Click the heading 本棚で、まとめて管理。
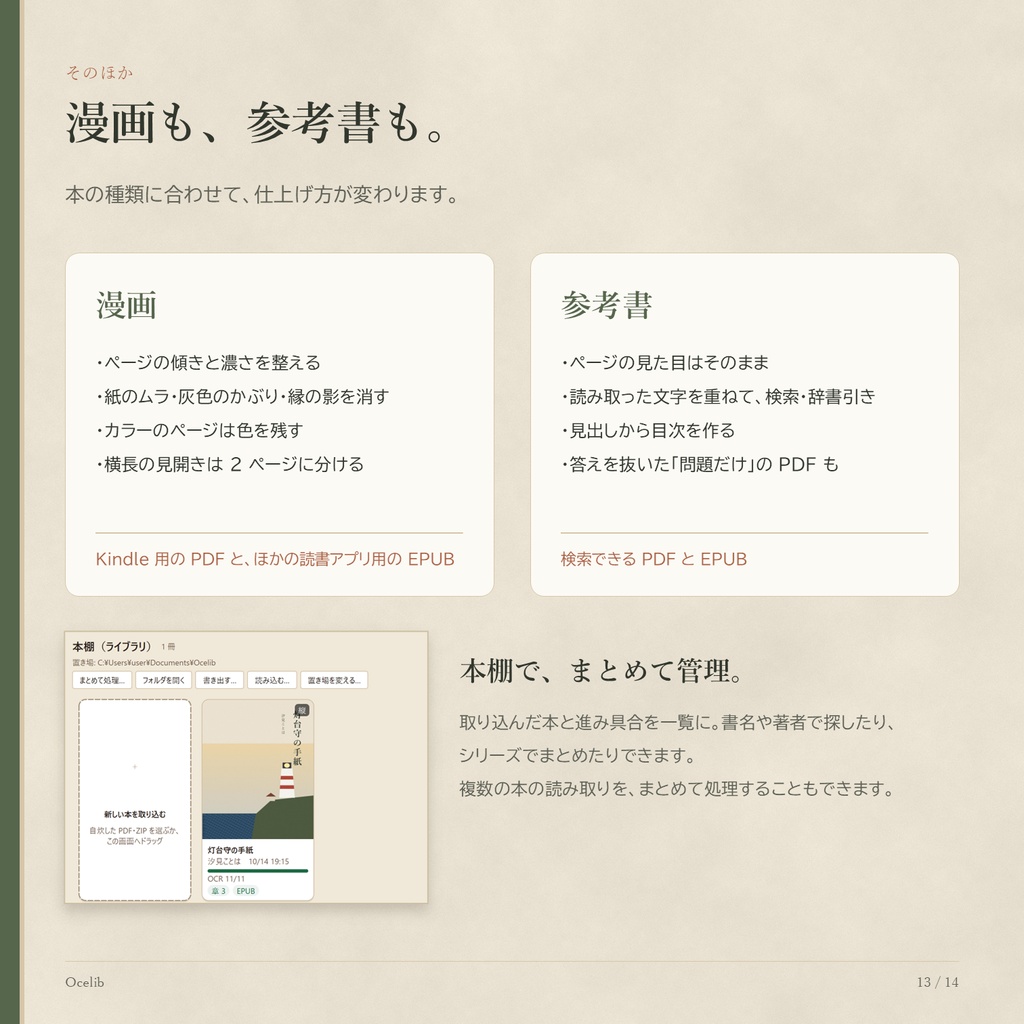 [601, 671]
